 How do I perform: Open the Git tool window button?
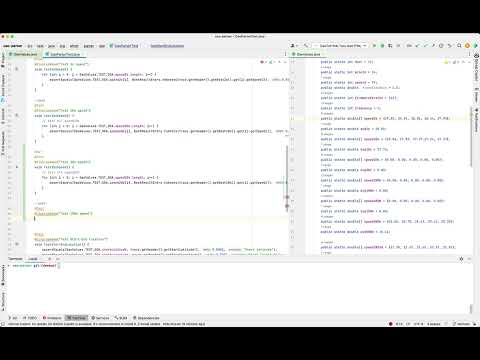tap(13, 318)
